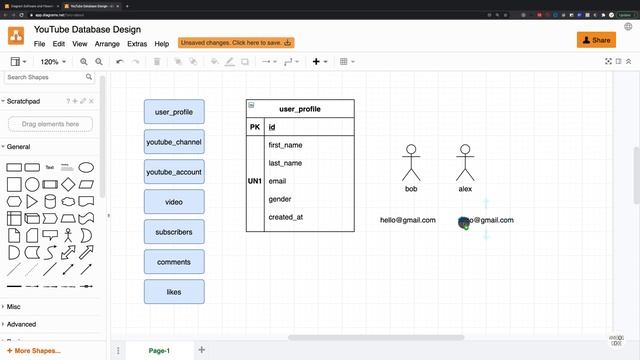Open the insert plus dropdown

coord(320,62)
